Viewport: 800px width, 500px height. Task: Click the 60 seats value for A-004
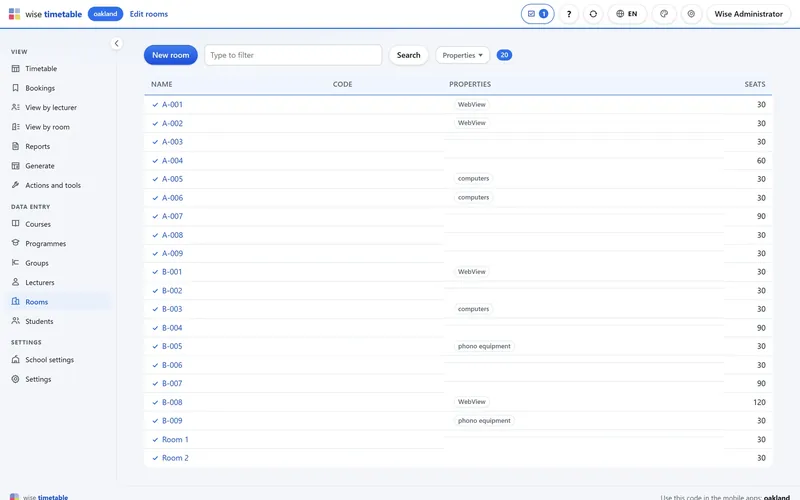(x=761, y=160)
